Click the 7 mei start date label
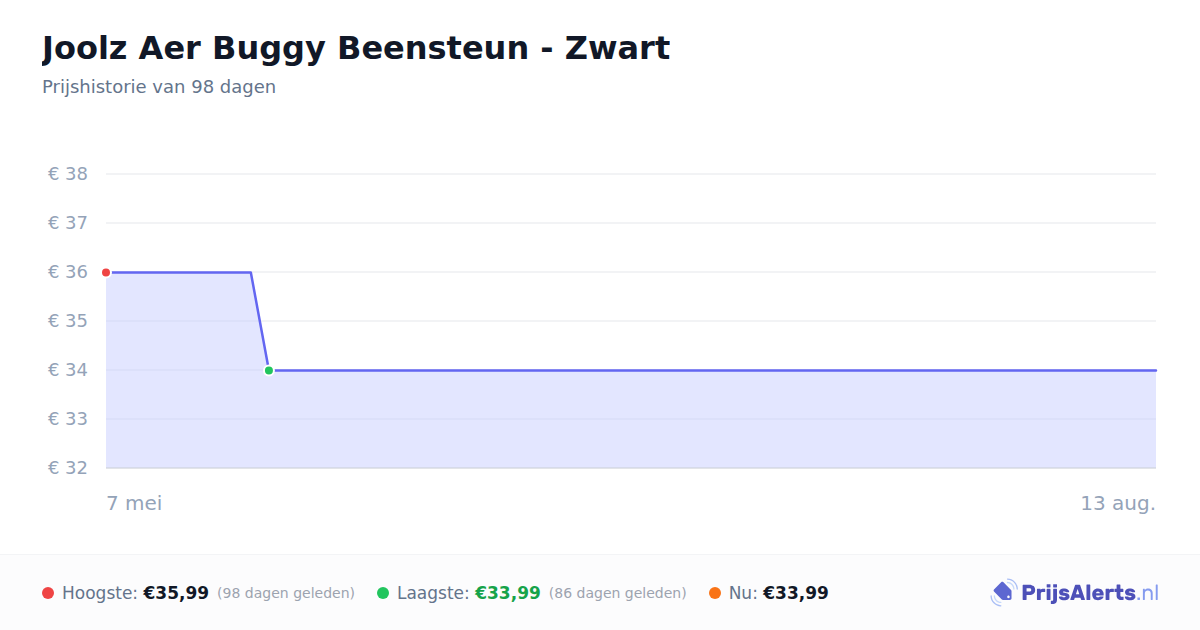Screen dimensions: 1200x630 [x=134, y=503]
